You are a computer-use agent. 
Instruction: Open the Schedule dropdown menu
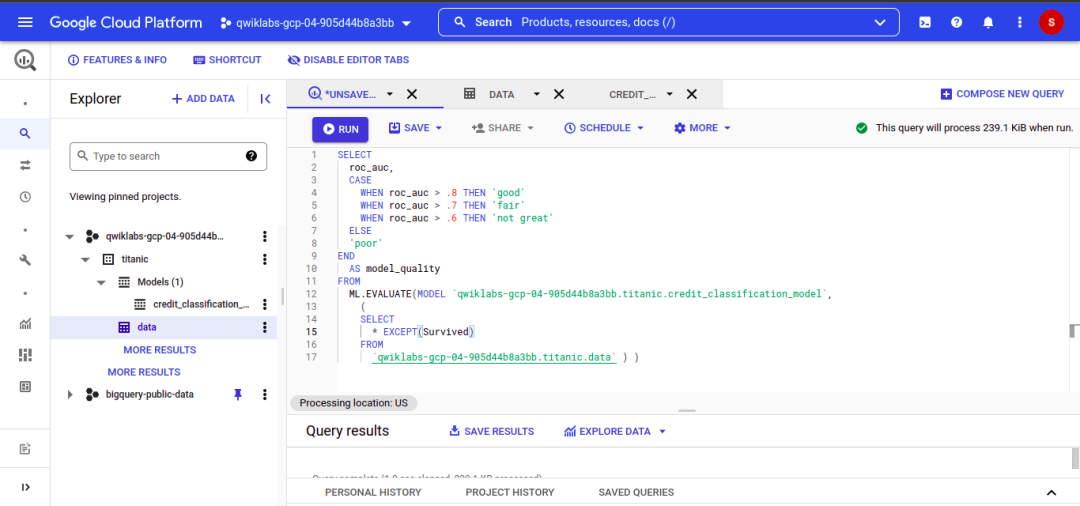click(604, 128)
